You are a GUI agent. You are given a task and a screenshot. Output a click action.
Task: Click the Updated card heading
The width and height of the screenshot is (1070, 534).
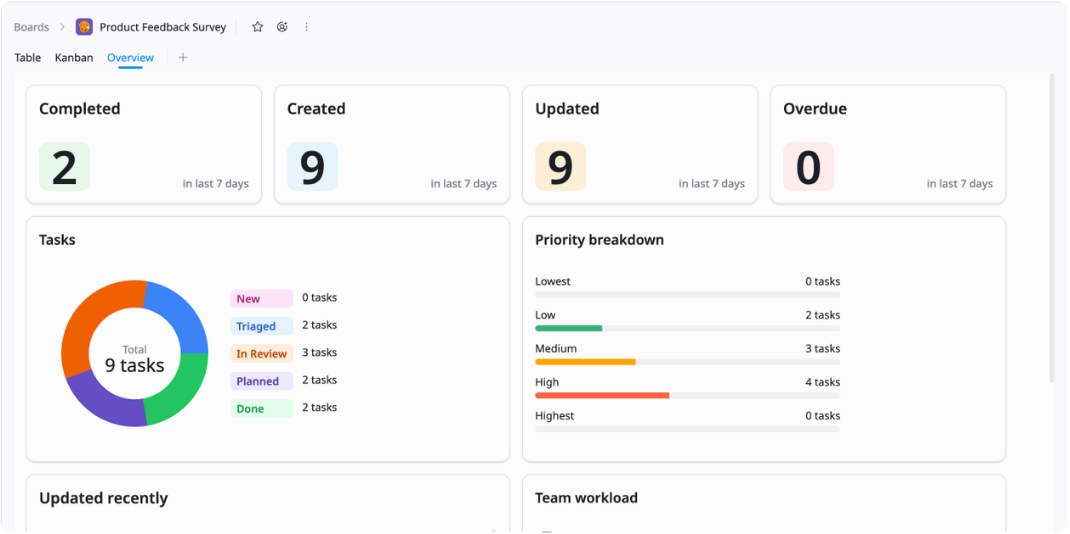[x=567, y=109]
